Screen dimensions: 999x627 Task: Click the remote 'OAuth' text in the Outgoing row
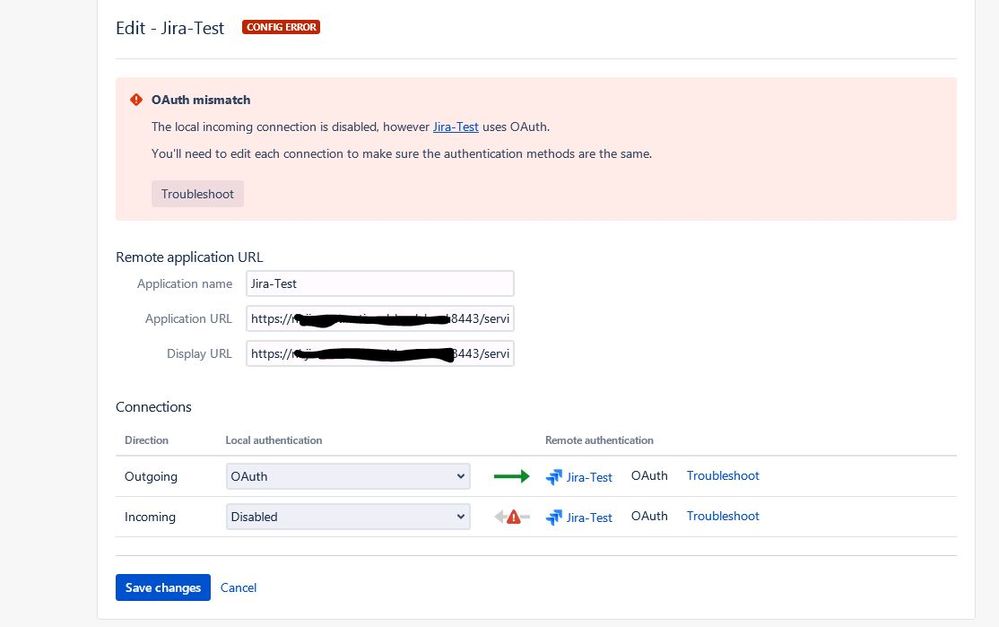point(649,476)
